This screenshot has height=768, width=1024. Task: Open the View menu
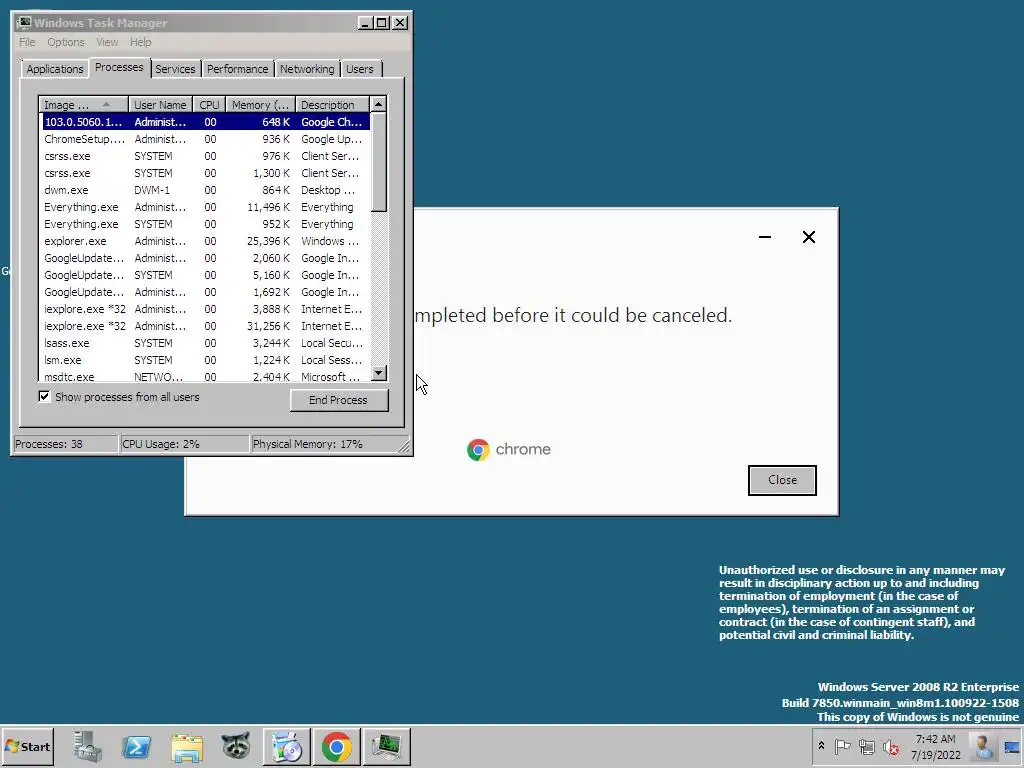[x=107, y=42]
